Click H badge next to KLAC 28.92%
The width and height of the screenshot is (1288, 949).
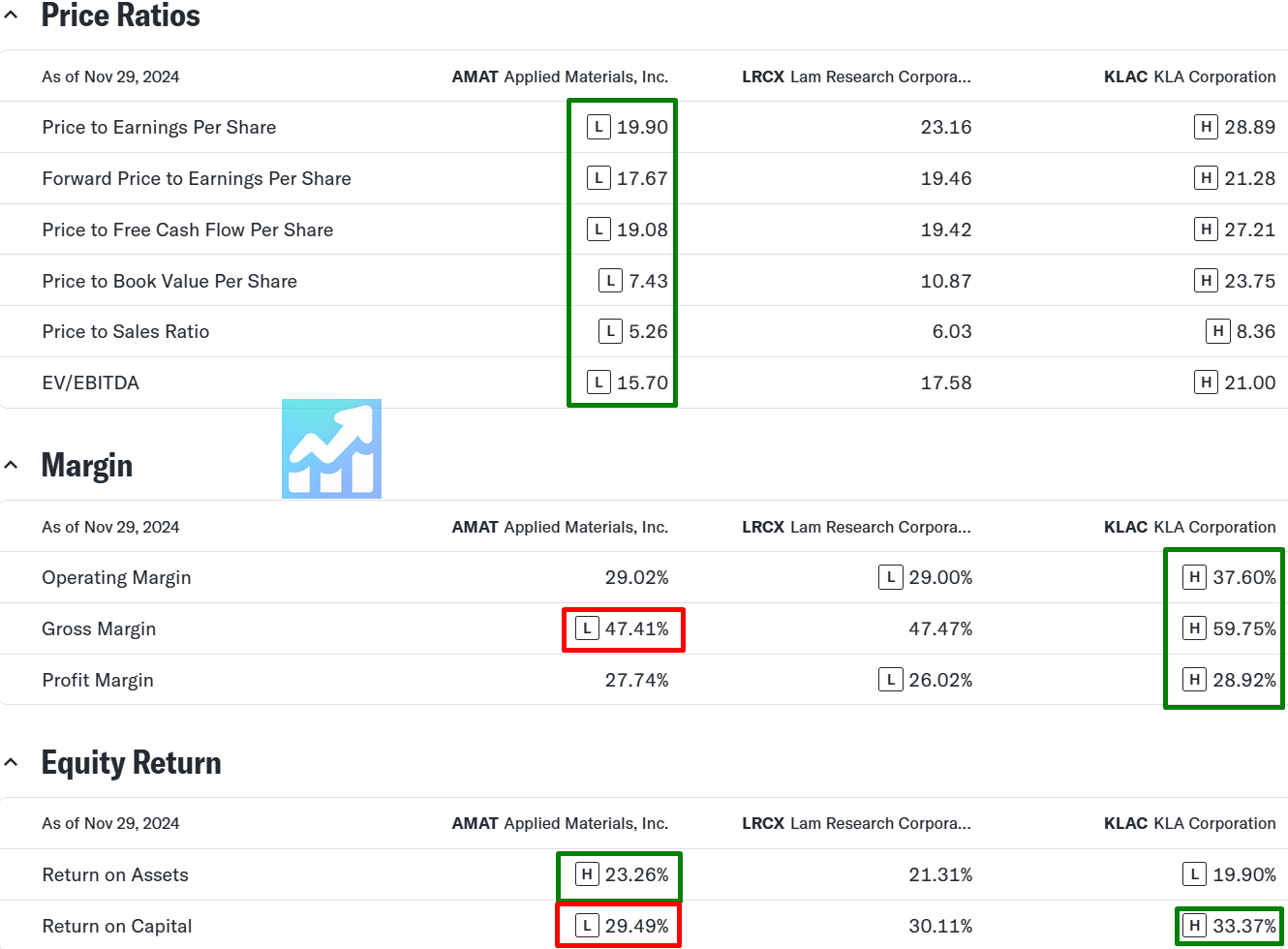pyautogui.click(x=1194, y=680)
